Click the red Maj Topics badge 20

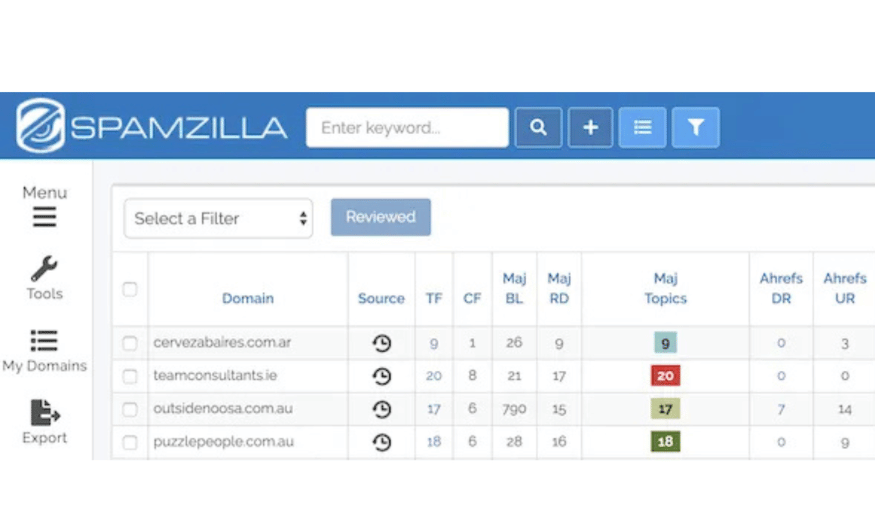click(665, 376)
